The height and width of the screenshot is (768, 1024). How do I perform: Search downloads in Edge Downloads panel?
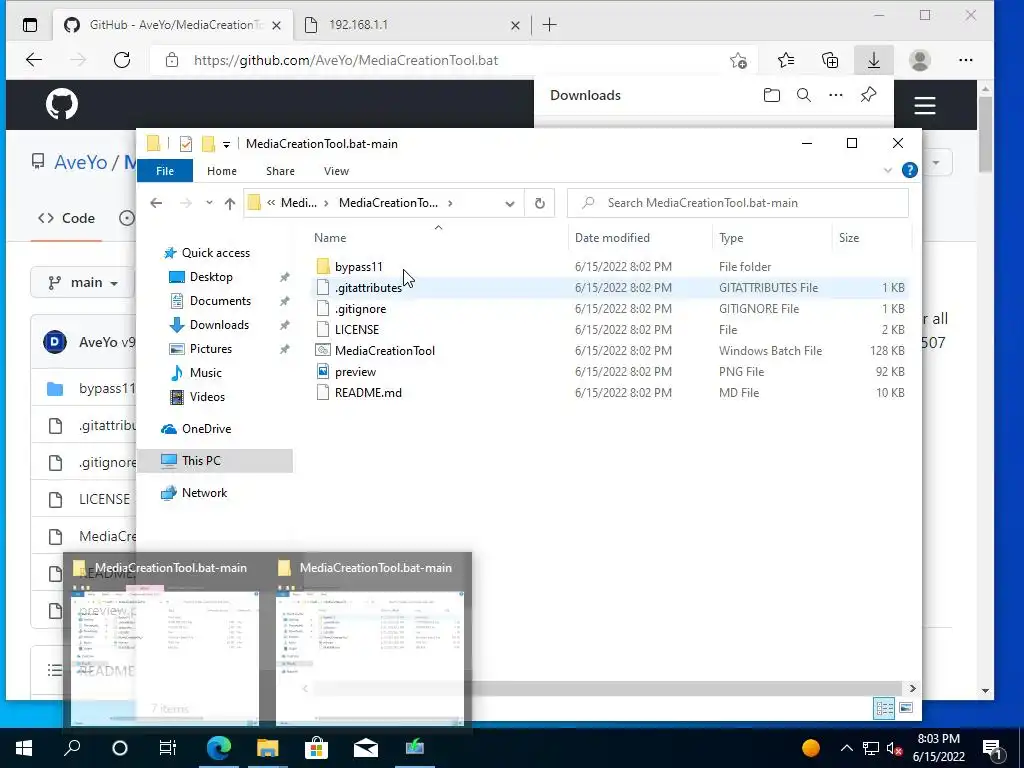(804, 95)
